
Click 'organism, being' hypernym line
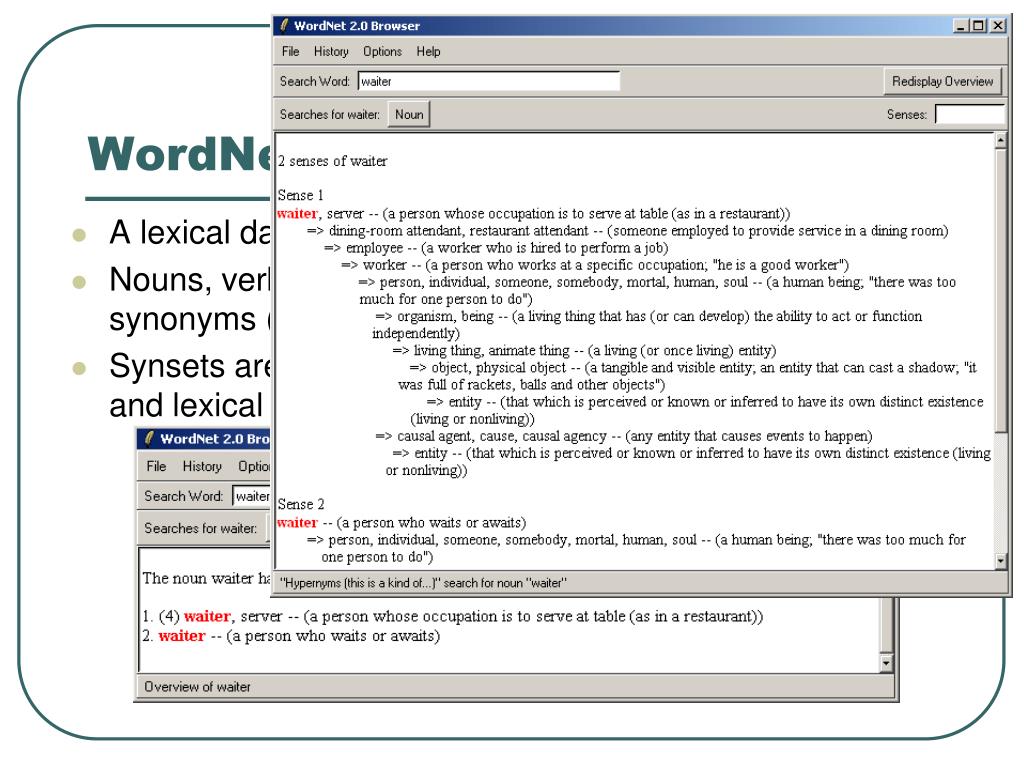(x=648, y=325)
